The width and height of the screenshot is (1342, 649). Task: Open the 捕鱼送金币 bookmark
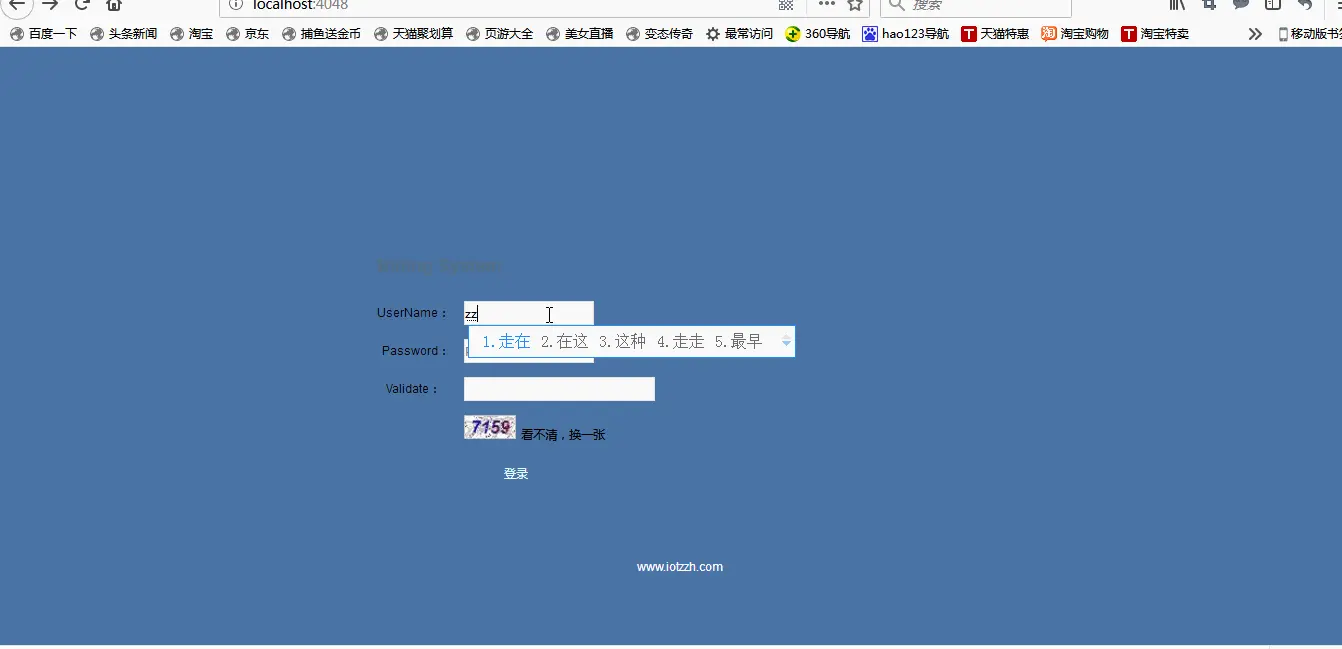click(x=321, y=34)
